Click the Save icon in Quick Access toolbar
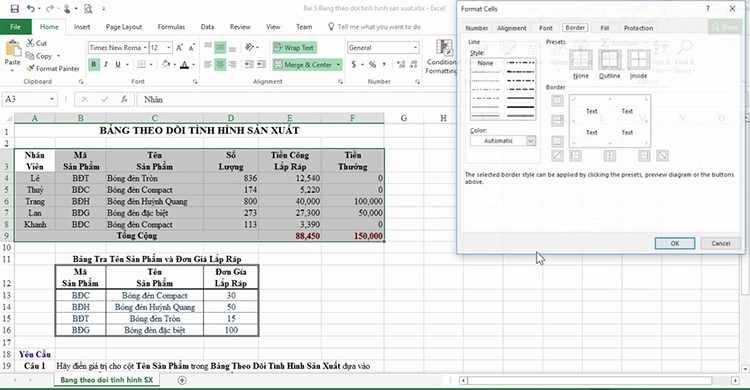The height and width of the screenshot is (390, 750). click(x=14, y=9)
